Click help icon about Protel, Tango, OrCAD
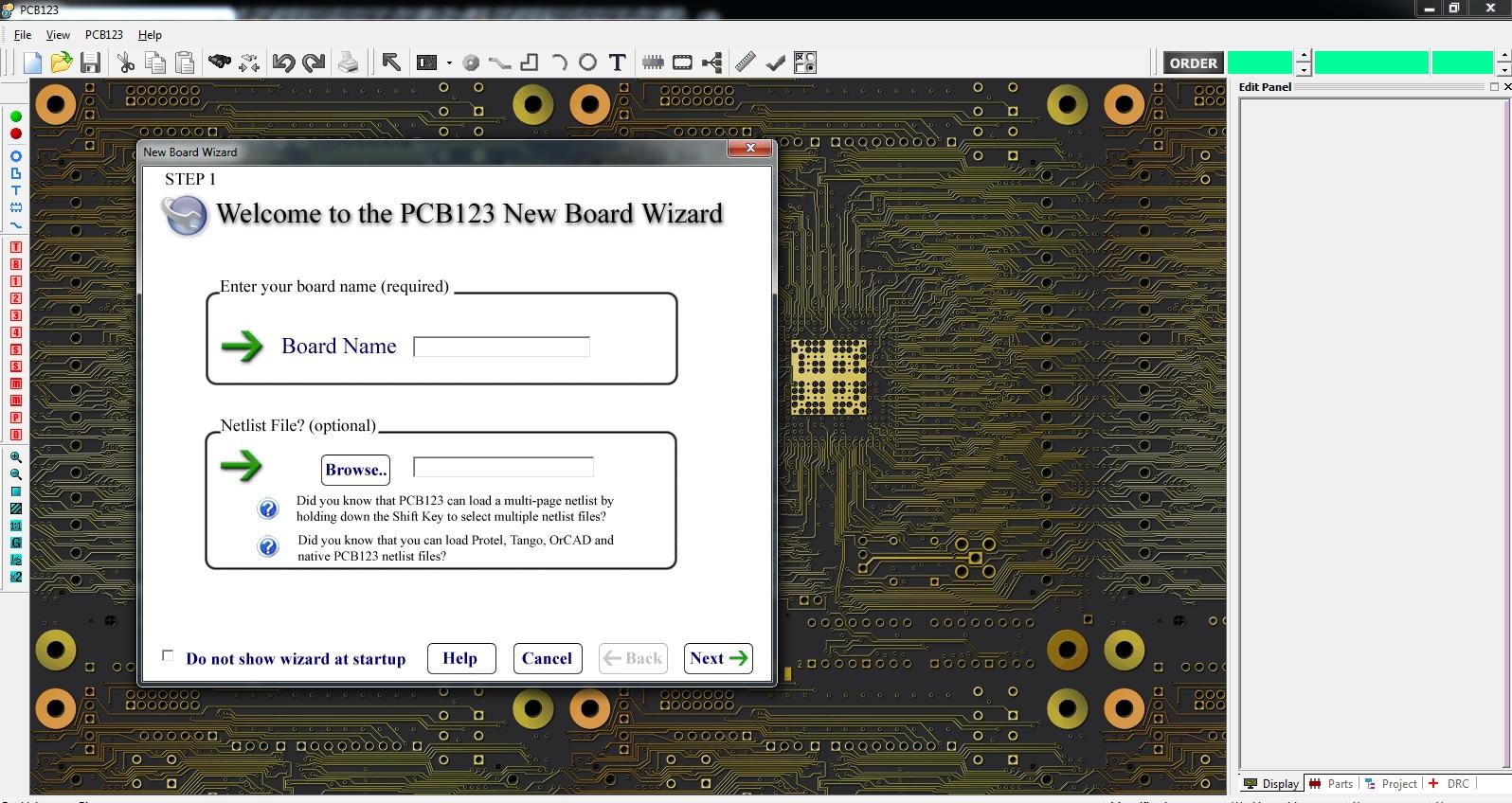The height and width of the screenshot is (803, 1512). point(268,547)
